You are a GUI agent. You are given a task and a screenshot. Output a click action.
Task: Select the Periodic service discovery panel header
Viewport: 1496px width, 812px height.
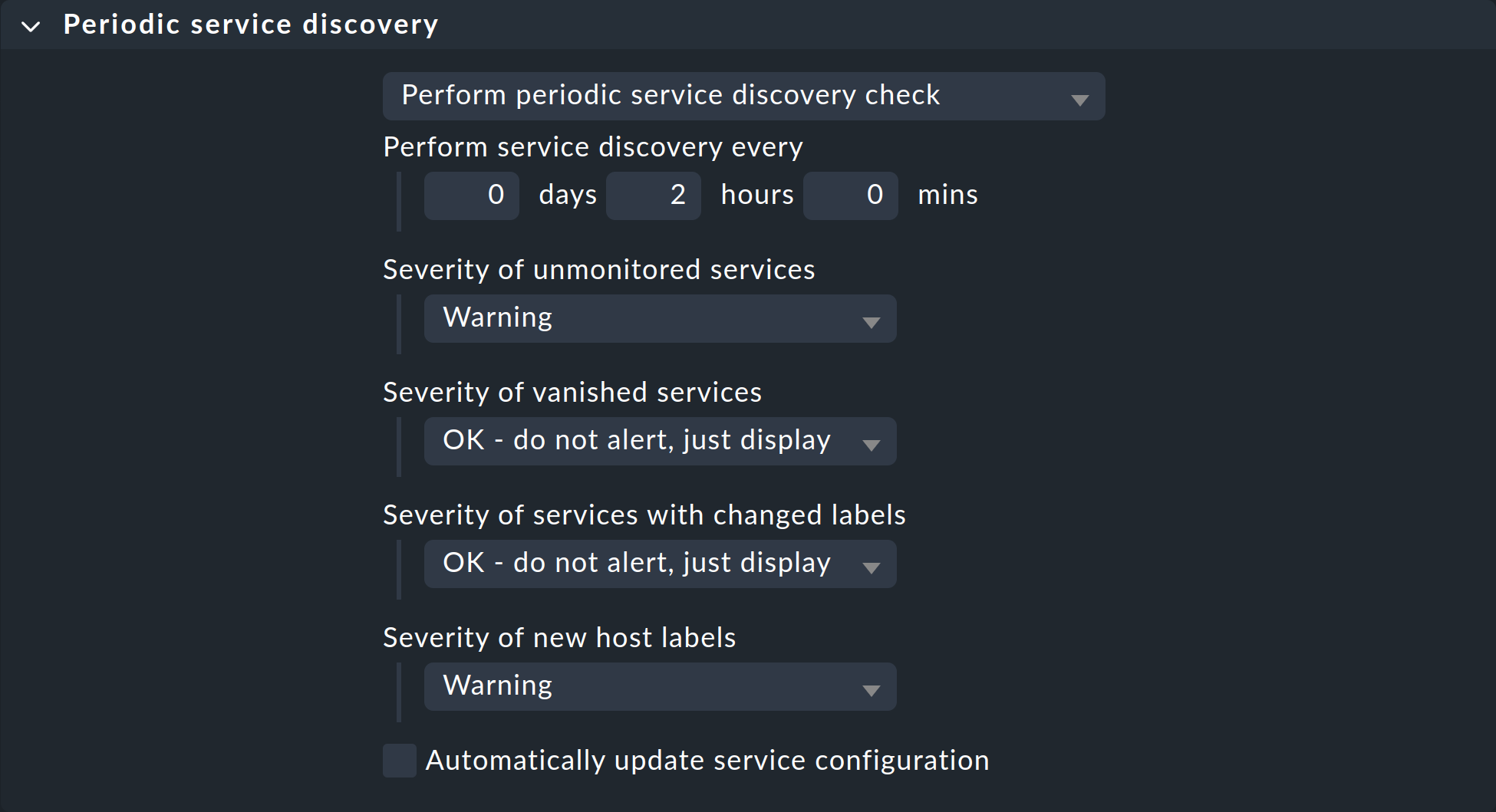click(x=251, y=24)
